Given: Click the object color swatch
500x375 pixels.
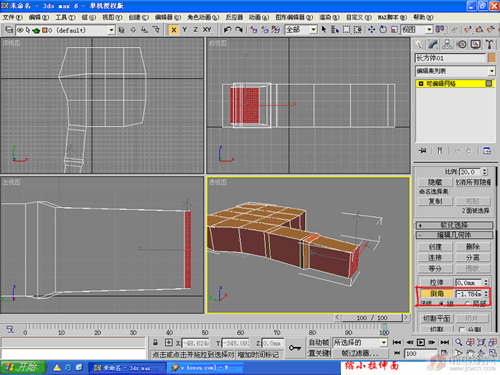Looking at the screenshot, I should [x=492, y=58].
